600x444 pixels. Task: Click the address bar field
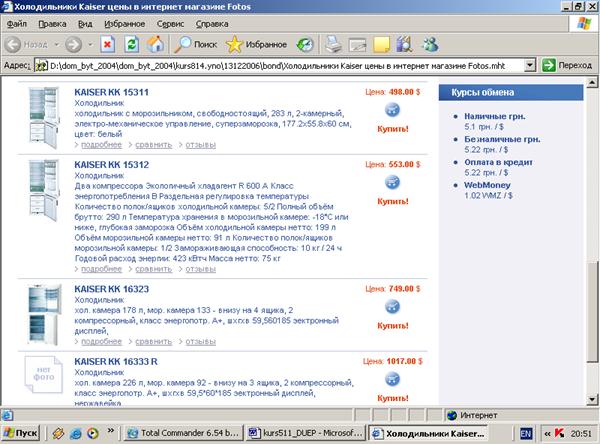[280, 65]
